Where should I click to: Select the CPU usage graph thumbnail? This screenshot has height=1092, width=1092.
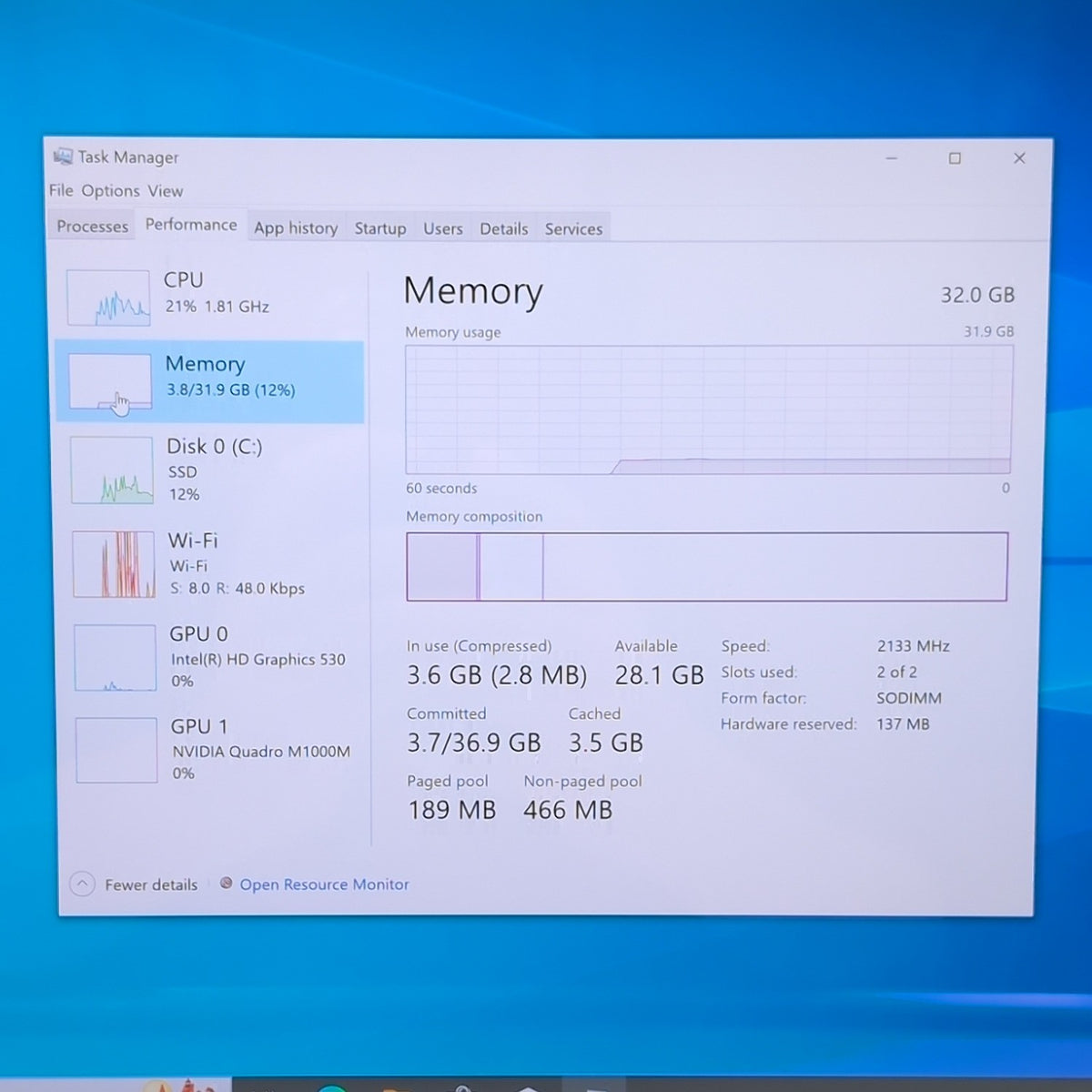pos(108,298)
